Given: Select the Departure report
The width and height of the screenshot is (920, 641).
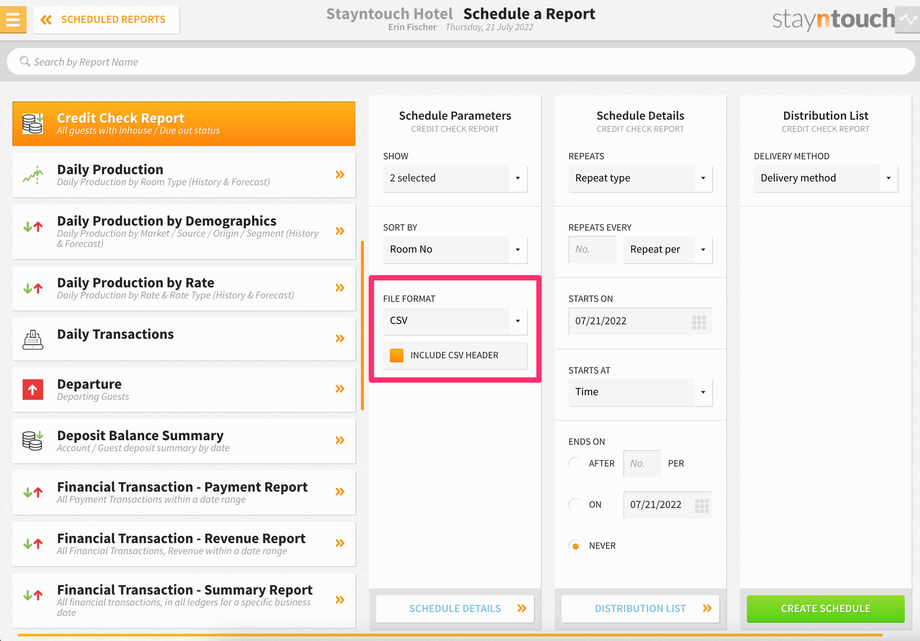Looking at the screenshot, I should pos(184,389).
